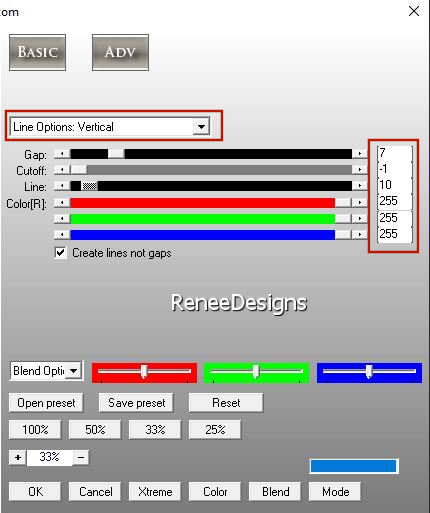This screenshot has height=513, width=430.
Task: Click the Xtreme button
Action: point(155,492)
